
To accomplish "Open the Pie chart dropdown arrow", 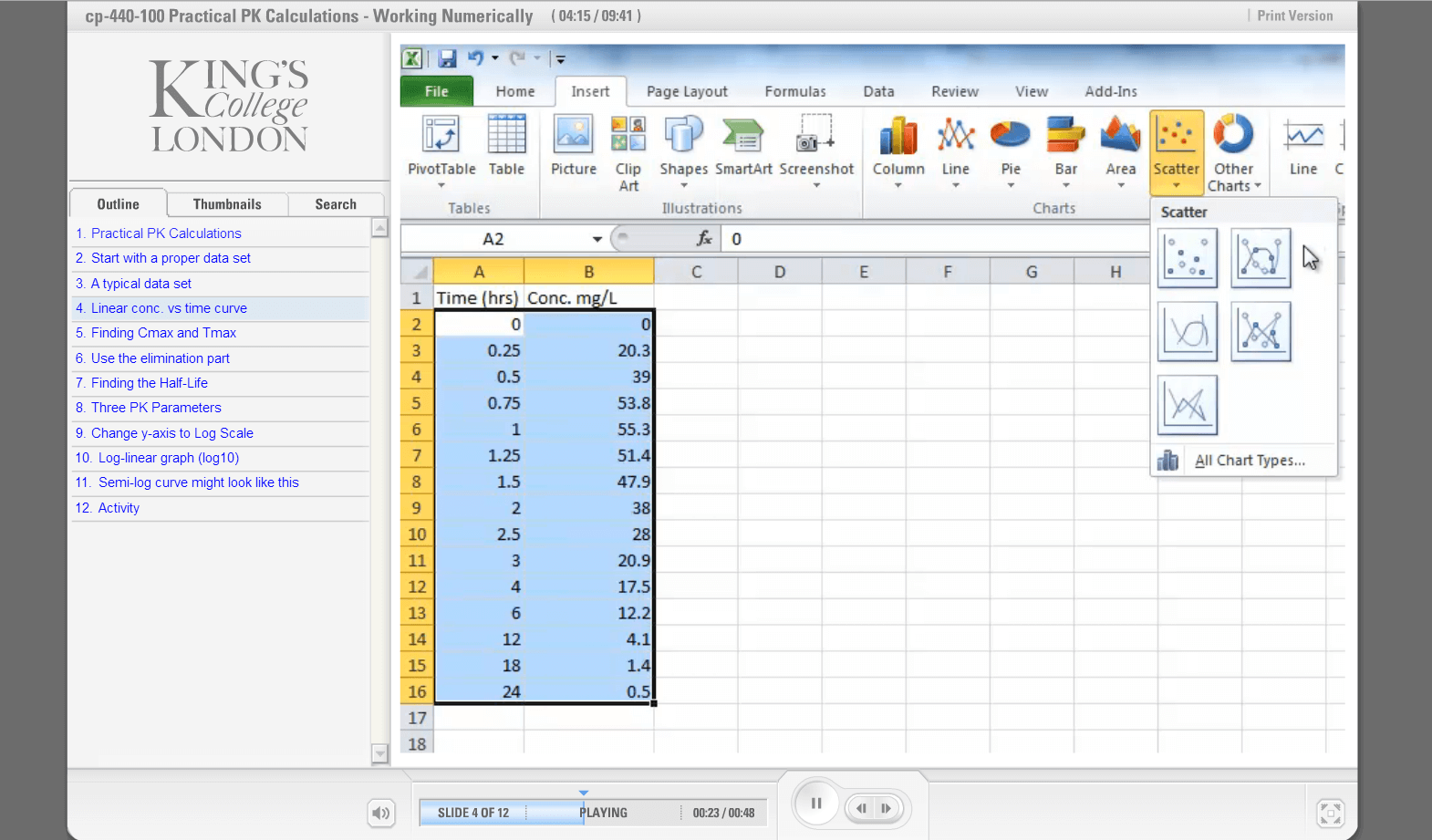I will [1011, 185].
